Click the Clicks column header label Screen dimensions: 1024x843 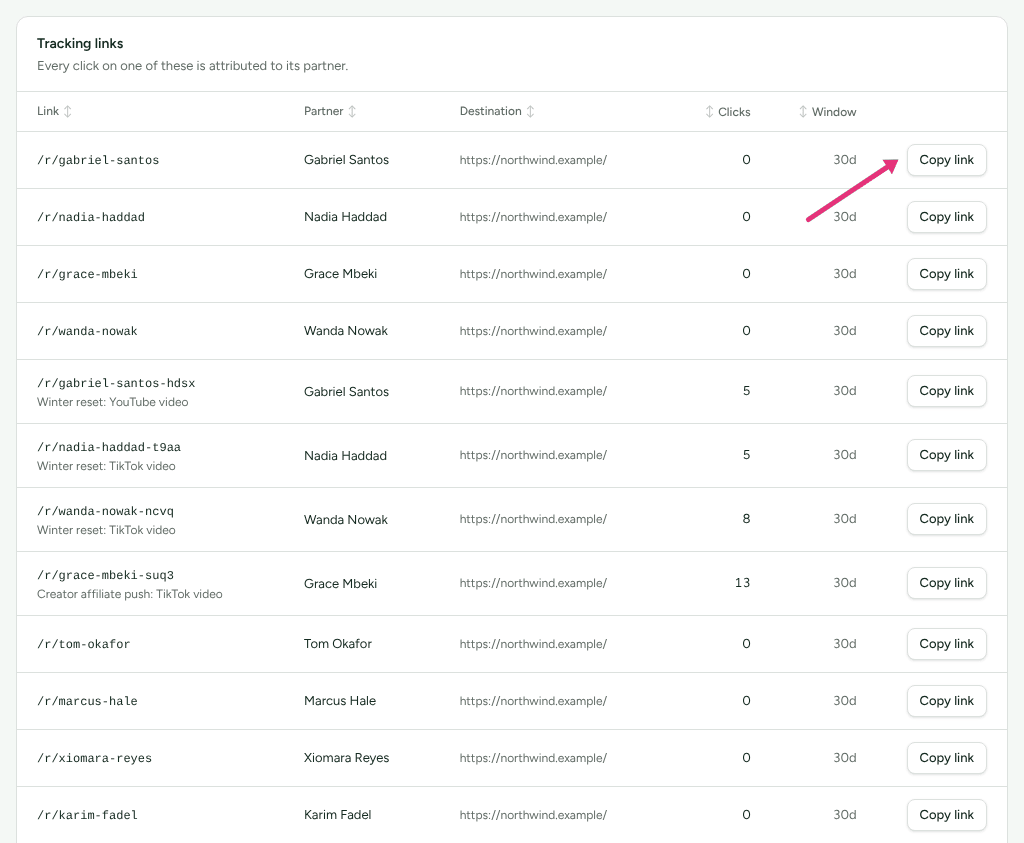[734, 112]
